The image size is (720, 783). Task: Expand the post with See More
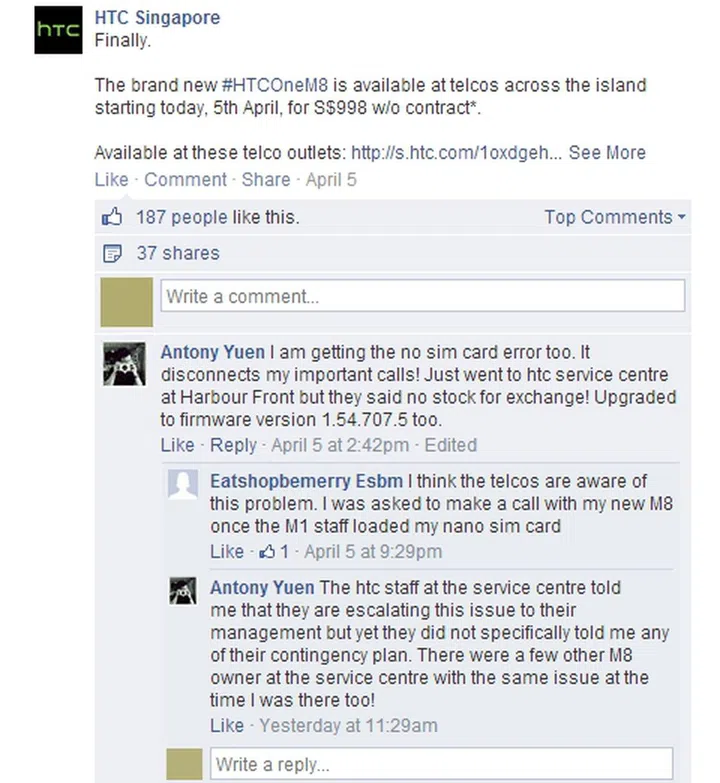pos(607,152)
